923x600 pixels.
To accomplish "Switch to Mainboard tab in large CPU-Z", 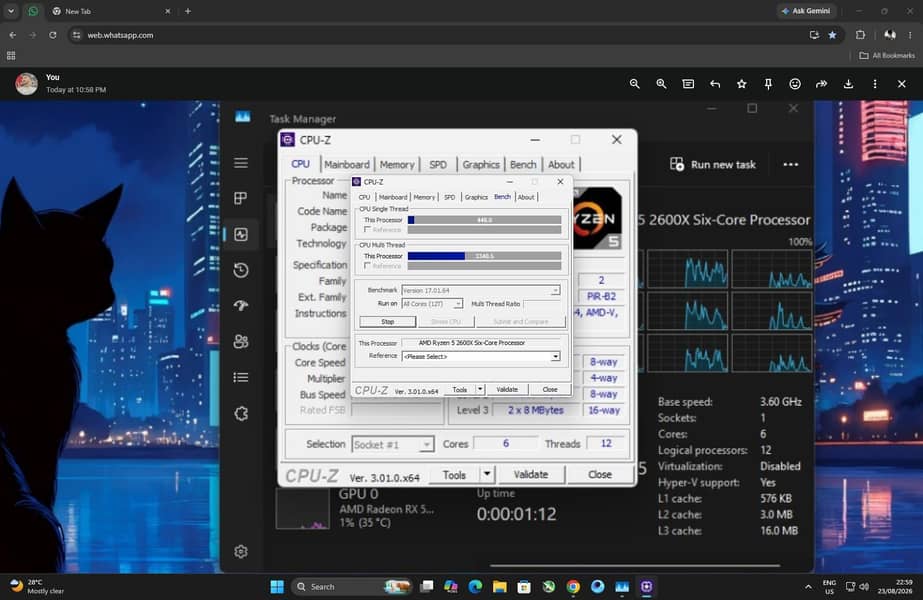I will 347,165.
